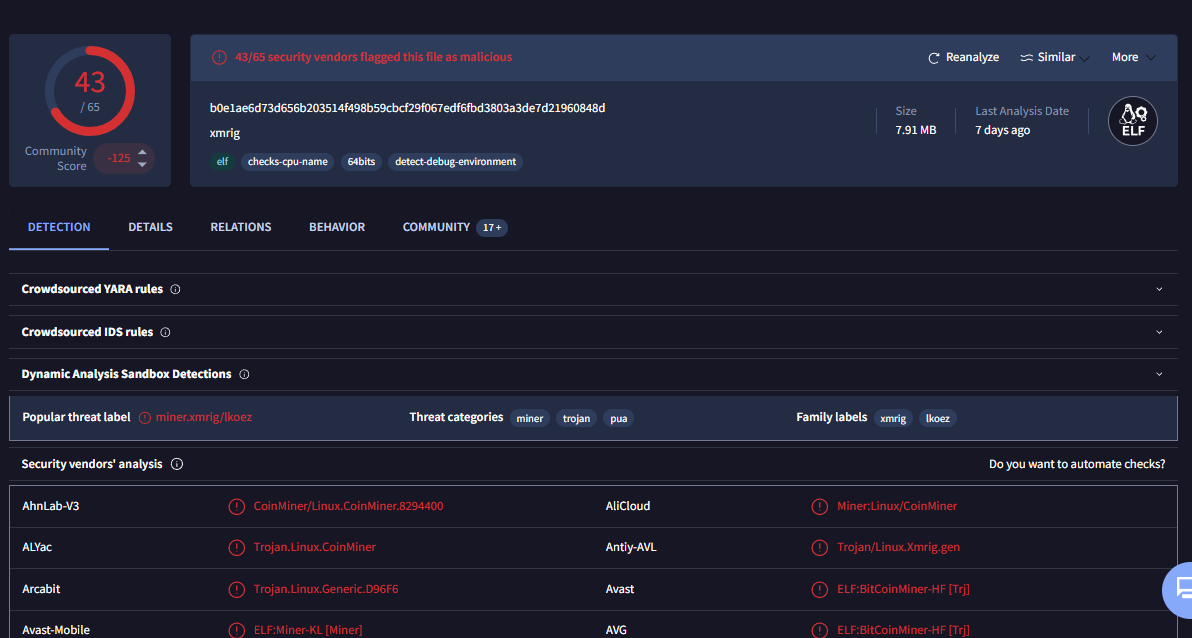The image size is (1192, 638).
Task: Click alert icon next to miner.xmrig/lkoez label
Action: click(145, 418)
